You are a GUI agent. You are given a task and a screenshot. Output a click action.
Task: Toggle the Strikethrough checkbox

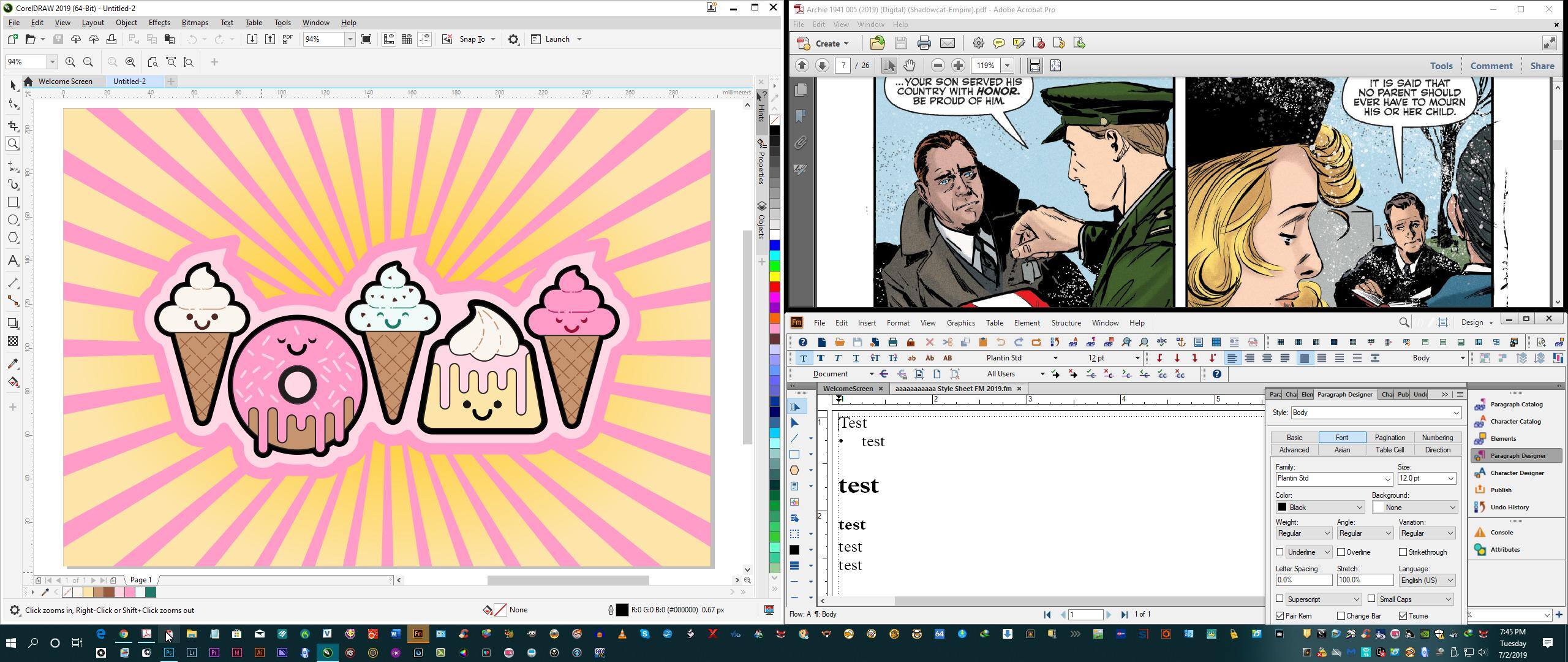[x=1403, y=552]
